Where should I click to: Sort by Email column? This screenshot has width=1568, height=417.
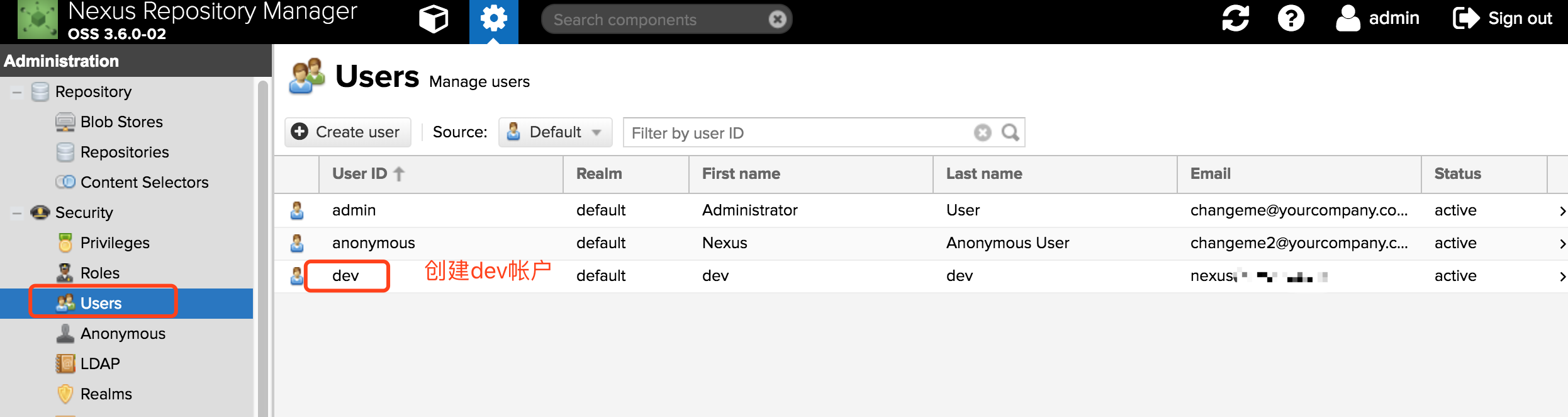(1299, 174)
